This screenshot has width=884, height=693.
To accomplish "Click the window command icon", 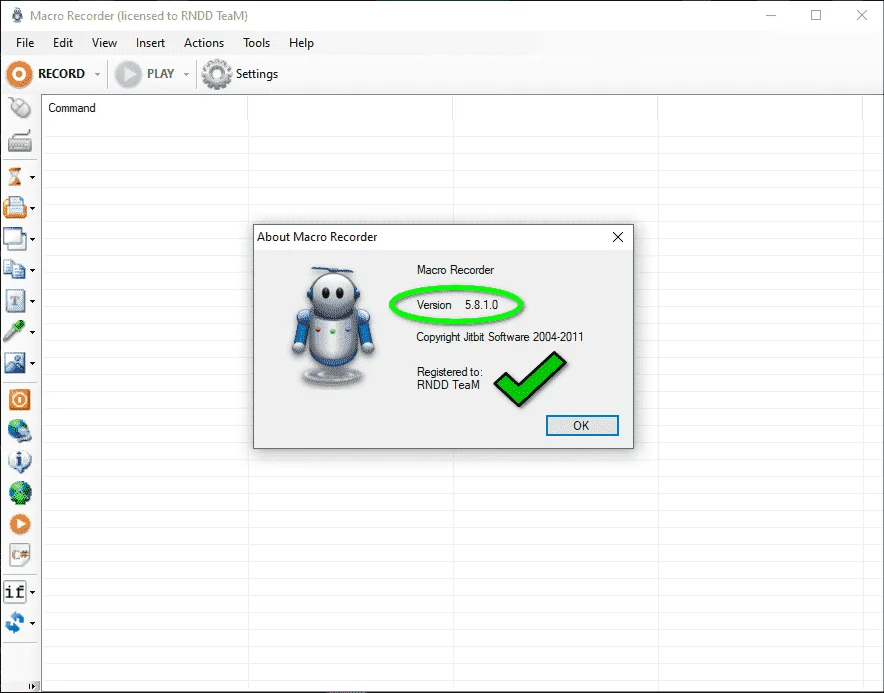I will coord(15,239).
